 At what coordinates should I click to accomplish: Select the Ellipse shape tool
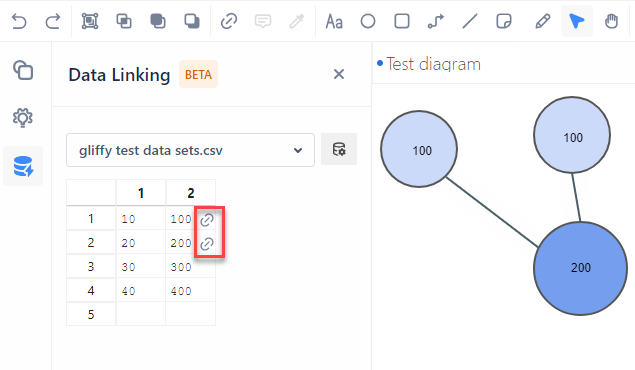368,21
